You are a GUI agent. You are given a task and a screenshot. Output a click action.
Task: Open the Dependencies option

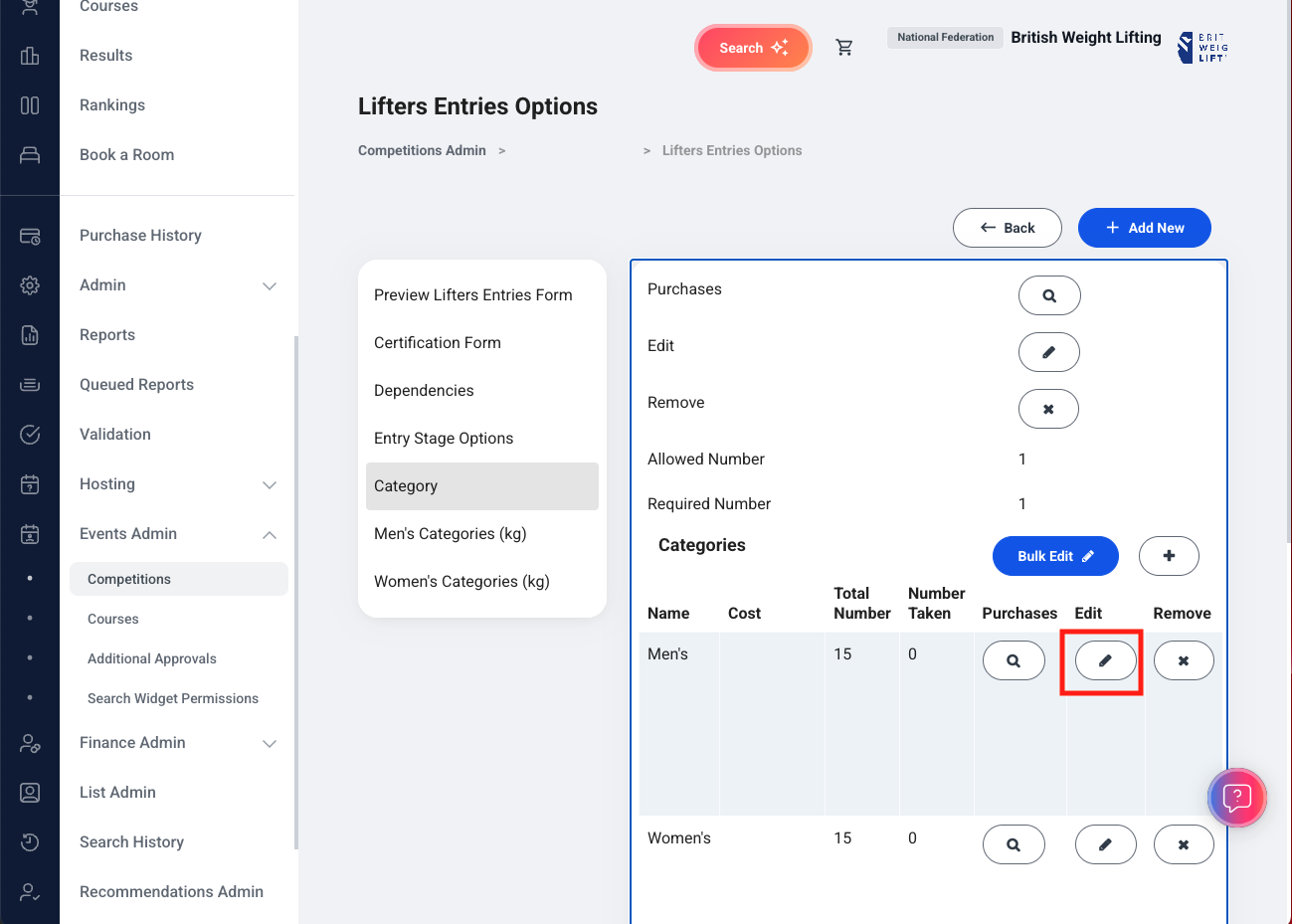(x=482, y=391)
